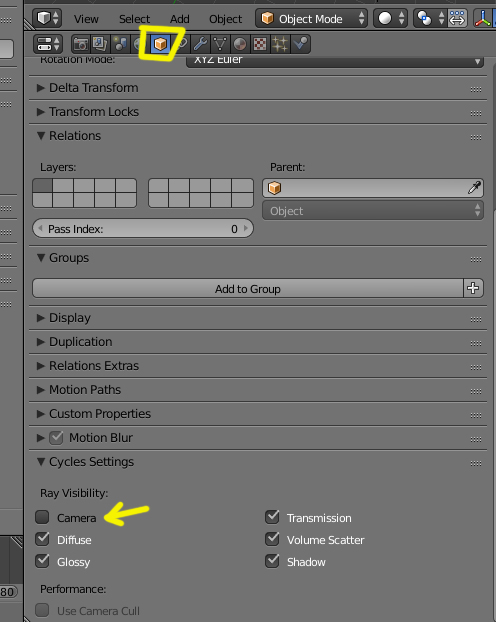The width and height of the screenshot is (496, 622).
Task: Collapse the Cycles Settings panel
Action: pyautogui.click(x=258, y=462)
